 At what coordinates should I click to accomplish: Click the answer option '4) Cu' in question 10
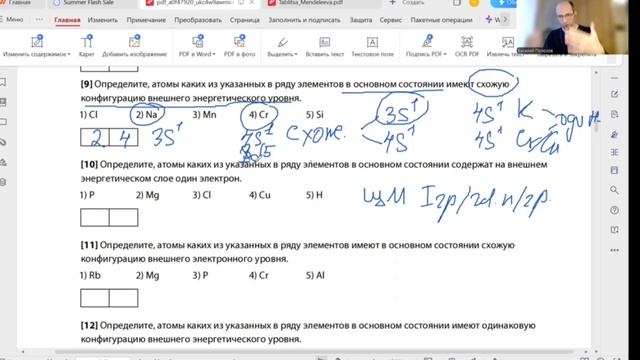pos(260,195)
